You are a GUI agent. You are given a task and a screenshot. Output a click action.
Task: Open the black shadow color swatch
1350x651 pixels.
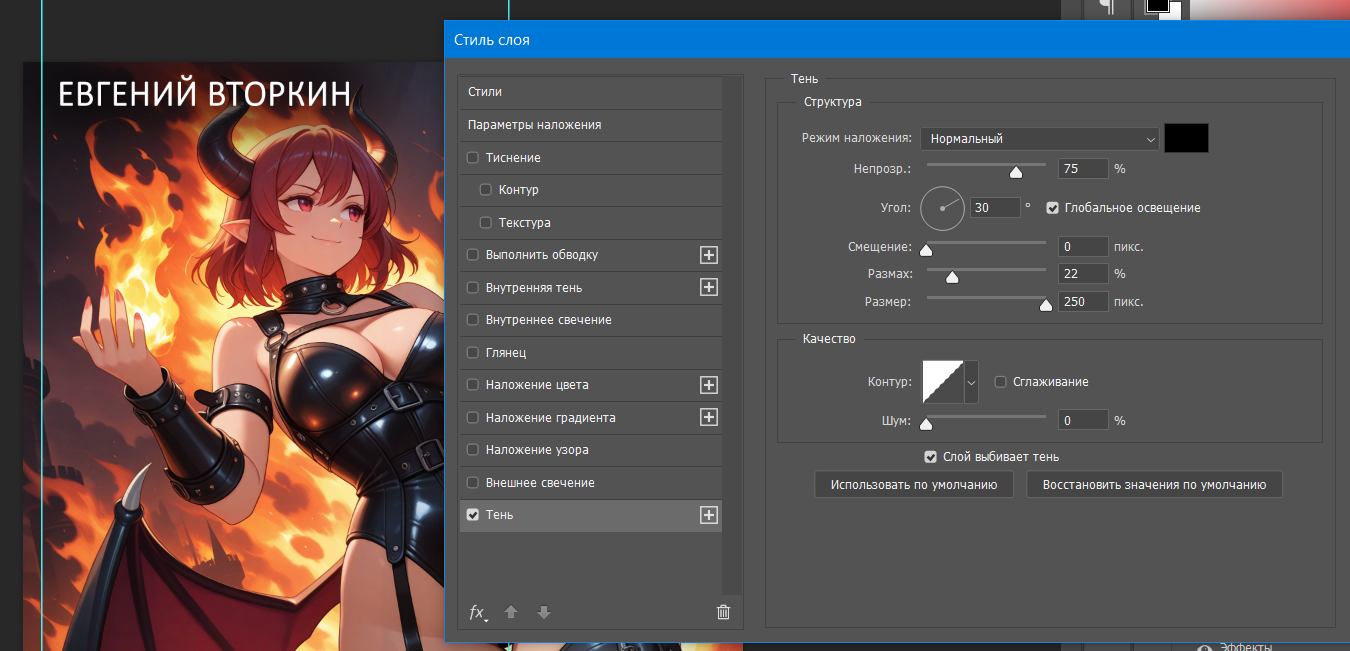pyautogui.click(x=1186, y=139)
